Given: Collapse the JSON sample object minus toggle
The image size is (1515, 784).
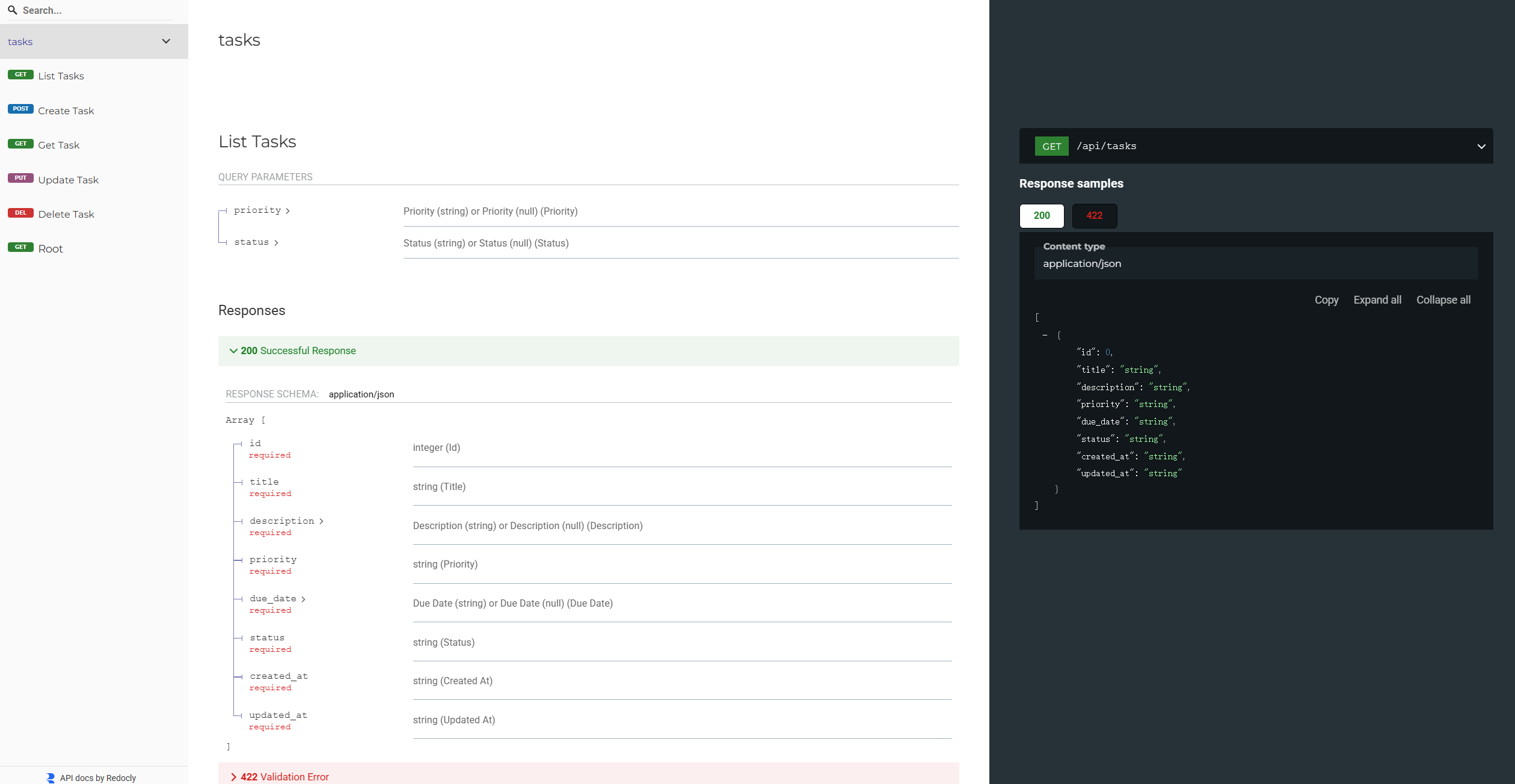Looking at the screenshot, I should [x=1045, y=335].
